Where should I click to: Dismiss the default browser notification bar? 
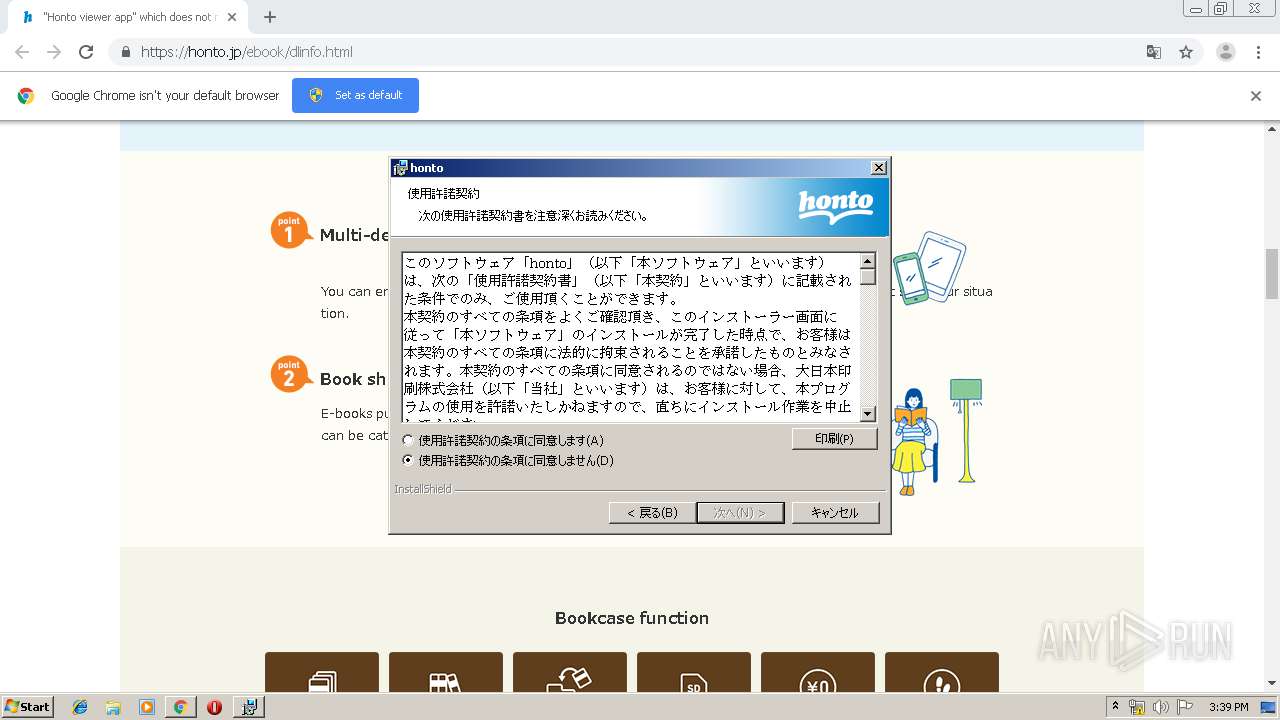tap(1256, 96)
